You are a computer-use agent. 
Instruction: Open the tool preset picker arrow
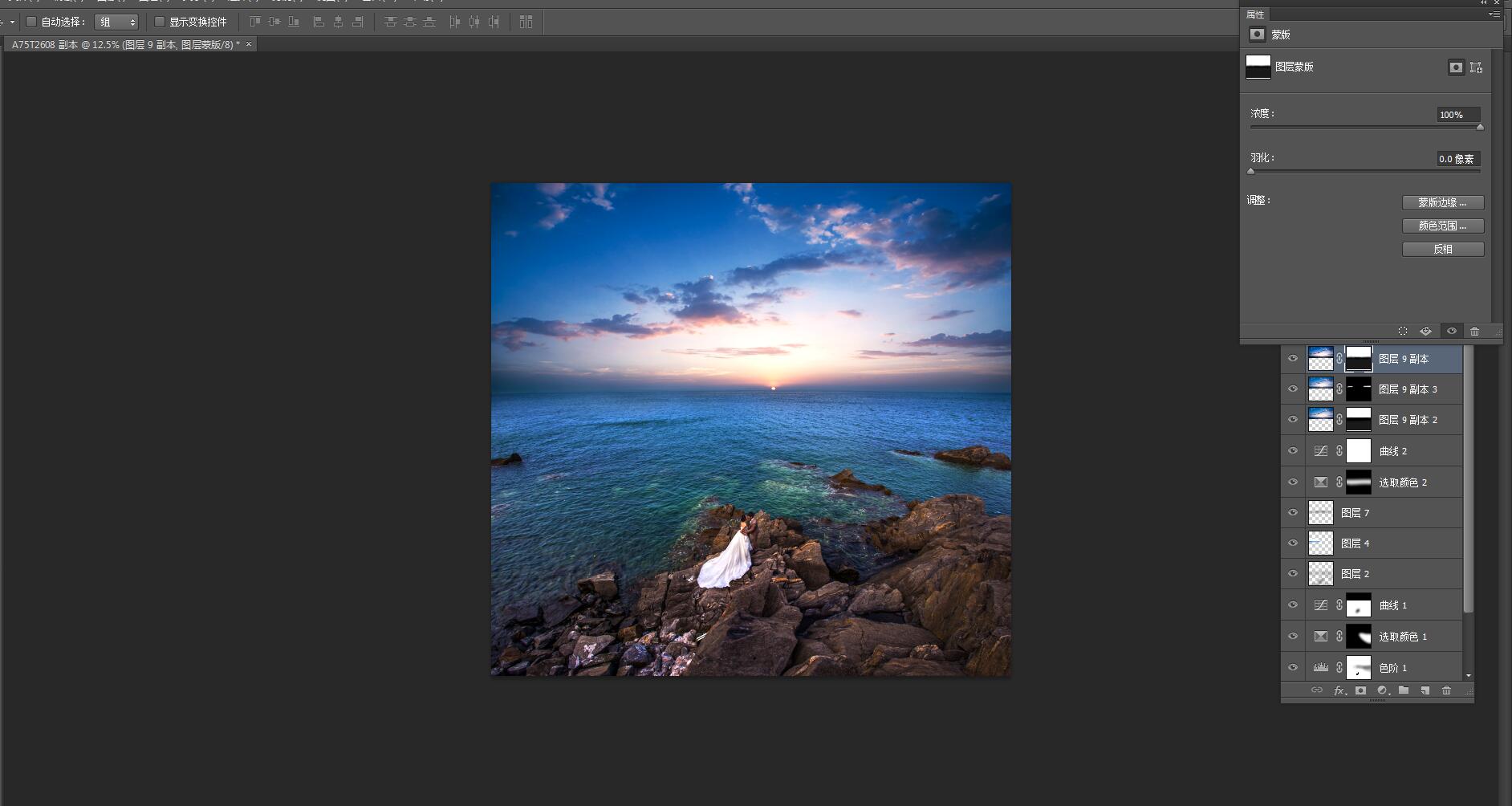12,22
